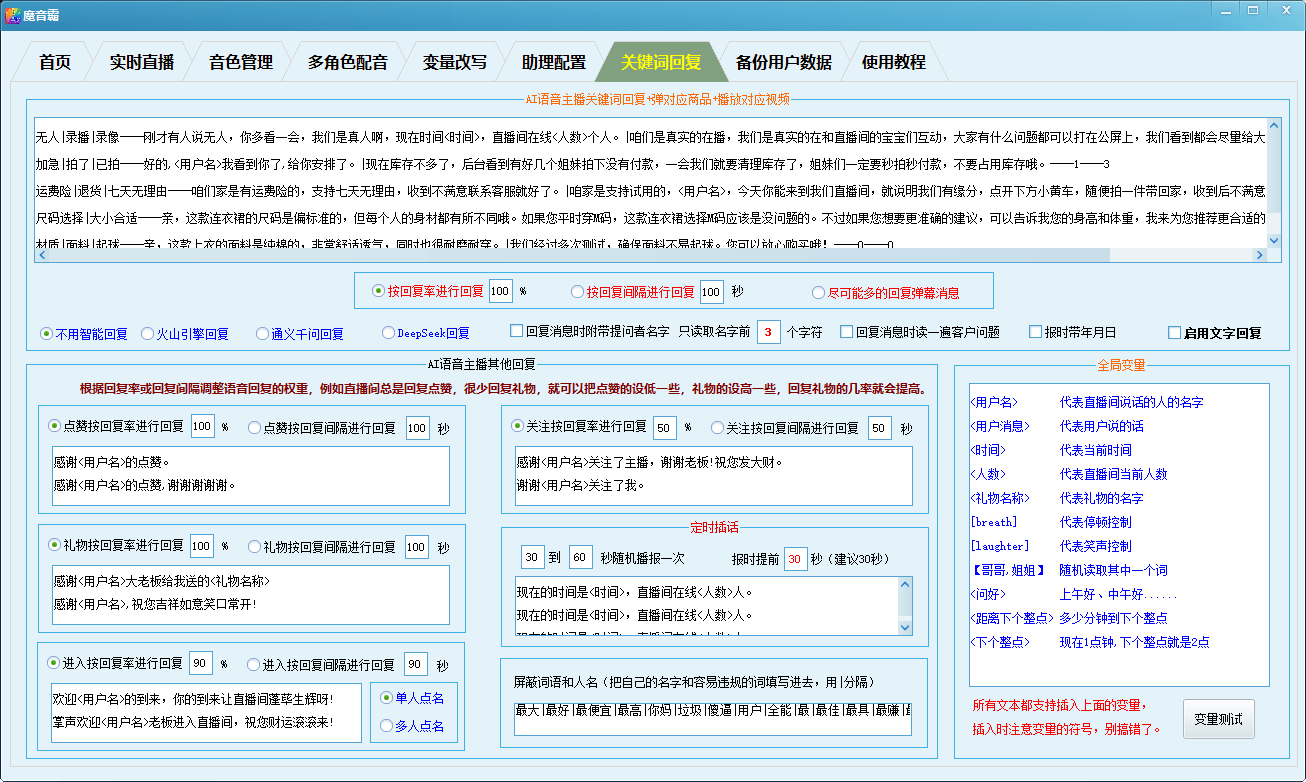Tick the 报时带年月日 checkbox
The height and width of the screenshot is (782, 1306).
point(1035,332)
